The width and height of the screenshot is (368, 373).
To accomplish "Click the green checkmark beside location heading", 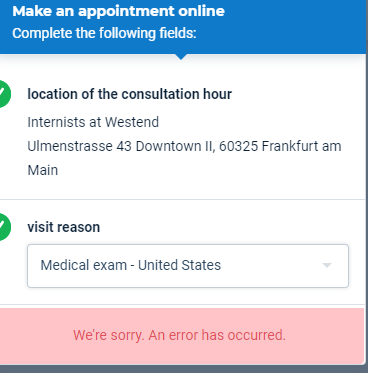I will (4, 94).
